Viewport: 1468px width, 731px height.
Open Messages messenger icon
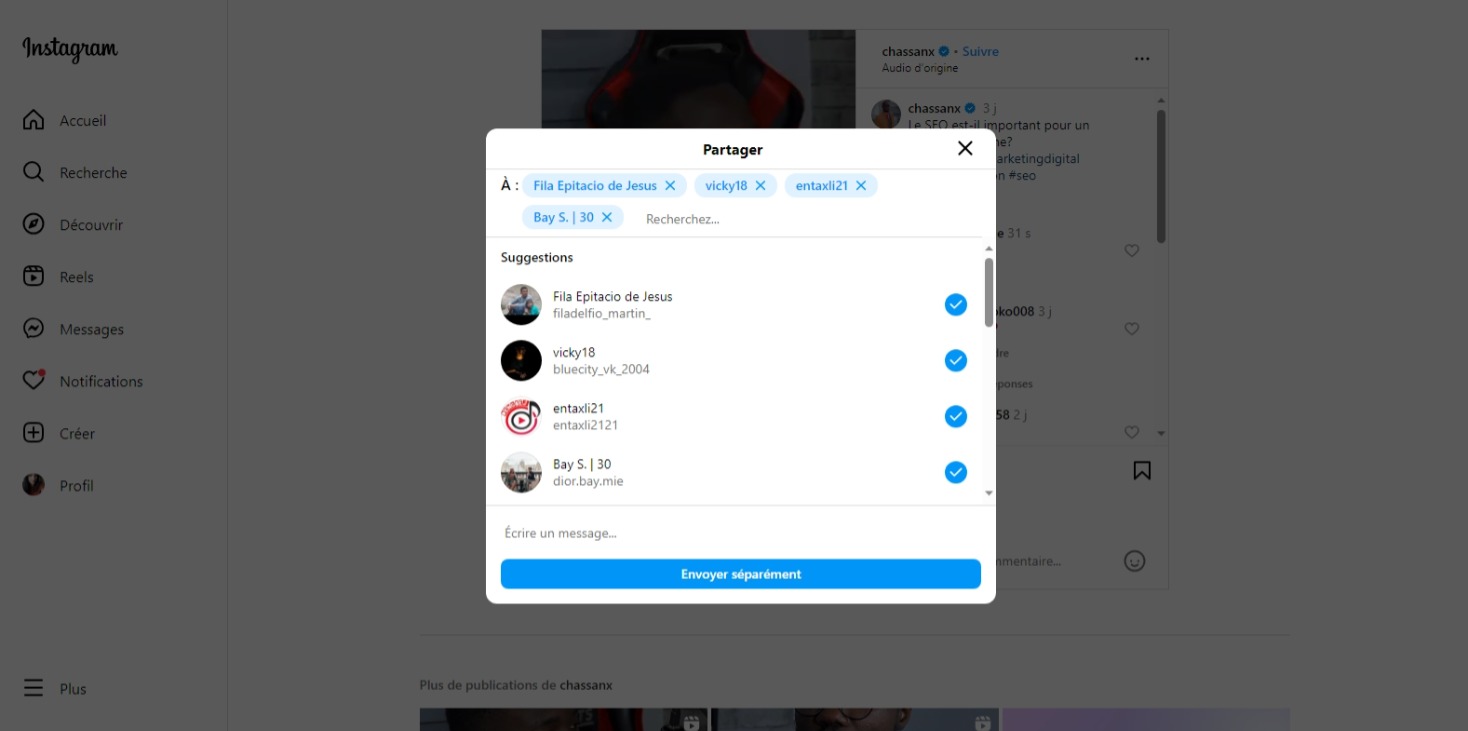tap(34, 328)
